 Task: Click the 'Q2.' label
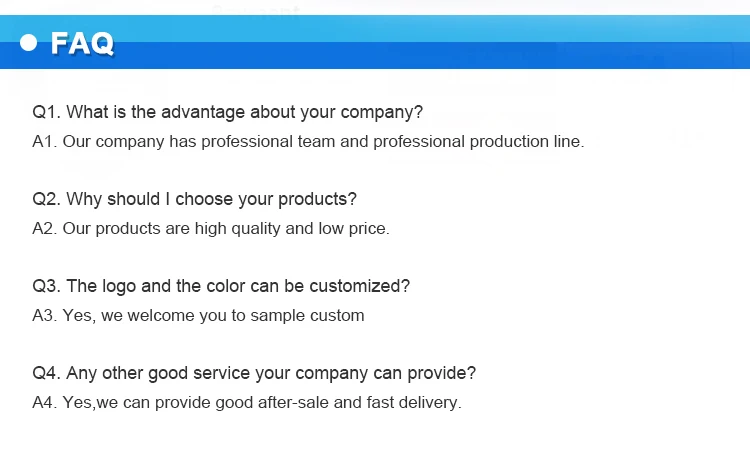pyautogui.click(x=46, y=198)
